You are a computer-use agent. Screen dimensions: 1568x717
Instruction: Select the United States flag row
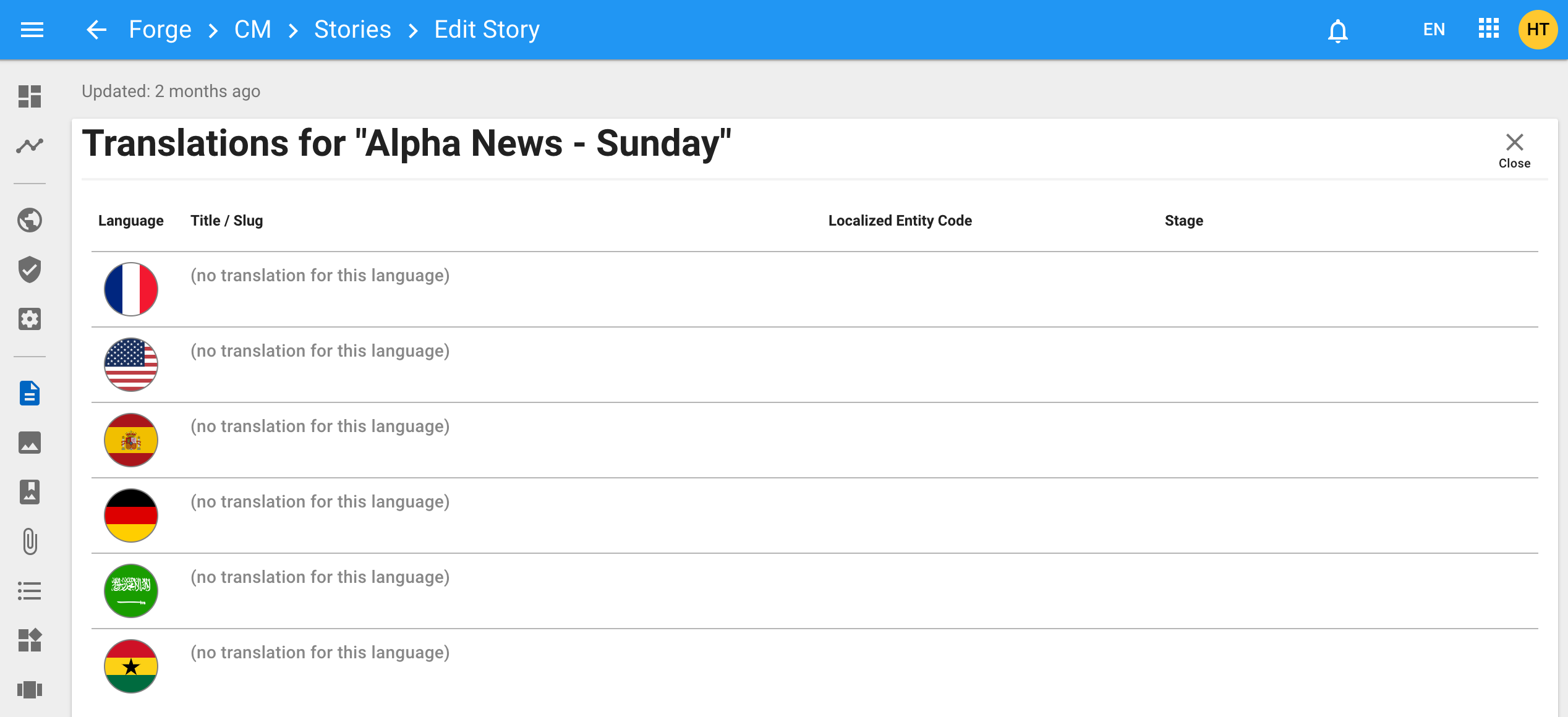coord(815,365)
